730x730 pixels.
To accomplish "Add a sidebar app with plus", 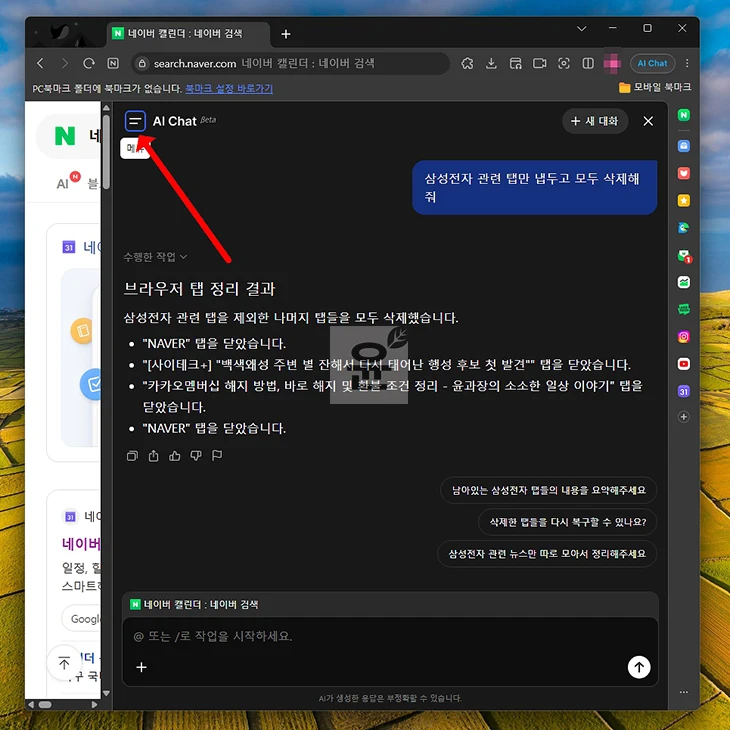I will point(683,417).
